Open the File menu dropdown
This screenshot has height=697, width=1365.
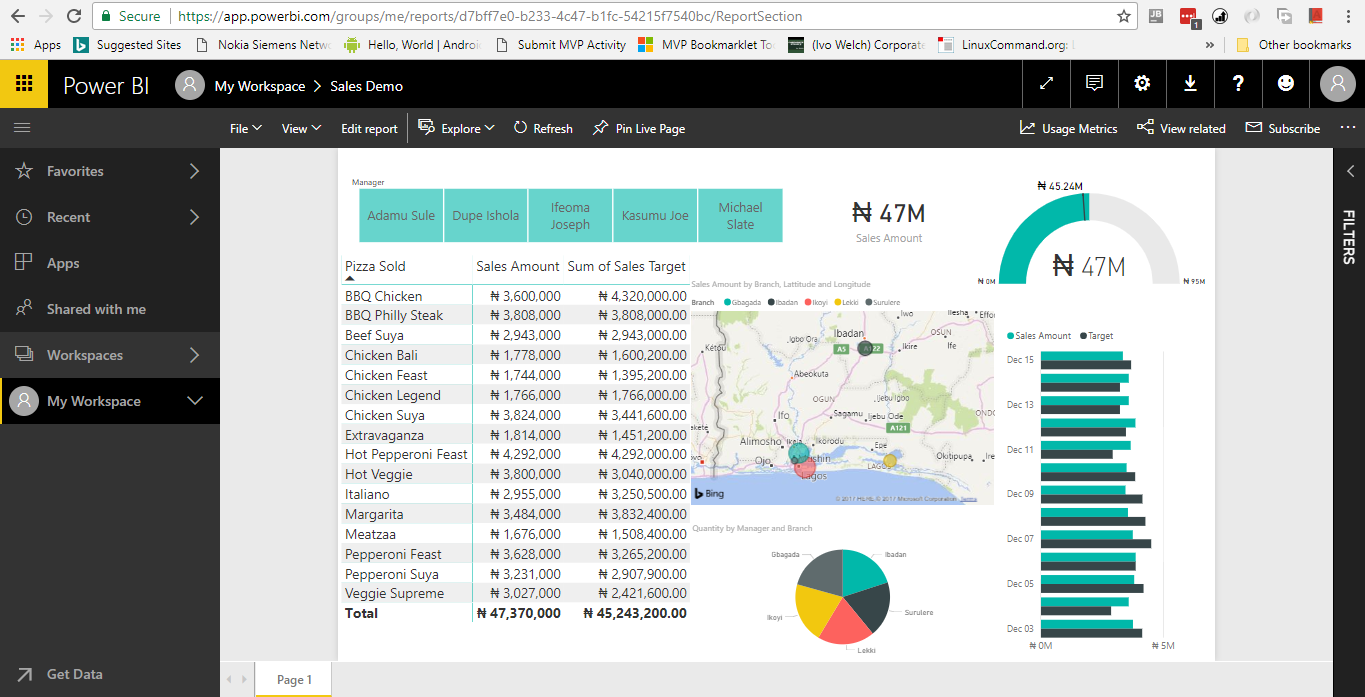(244, 128)
